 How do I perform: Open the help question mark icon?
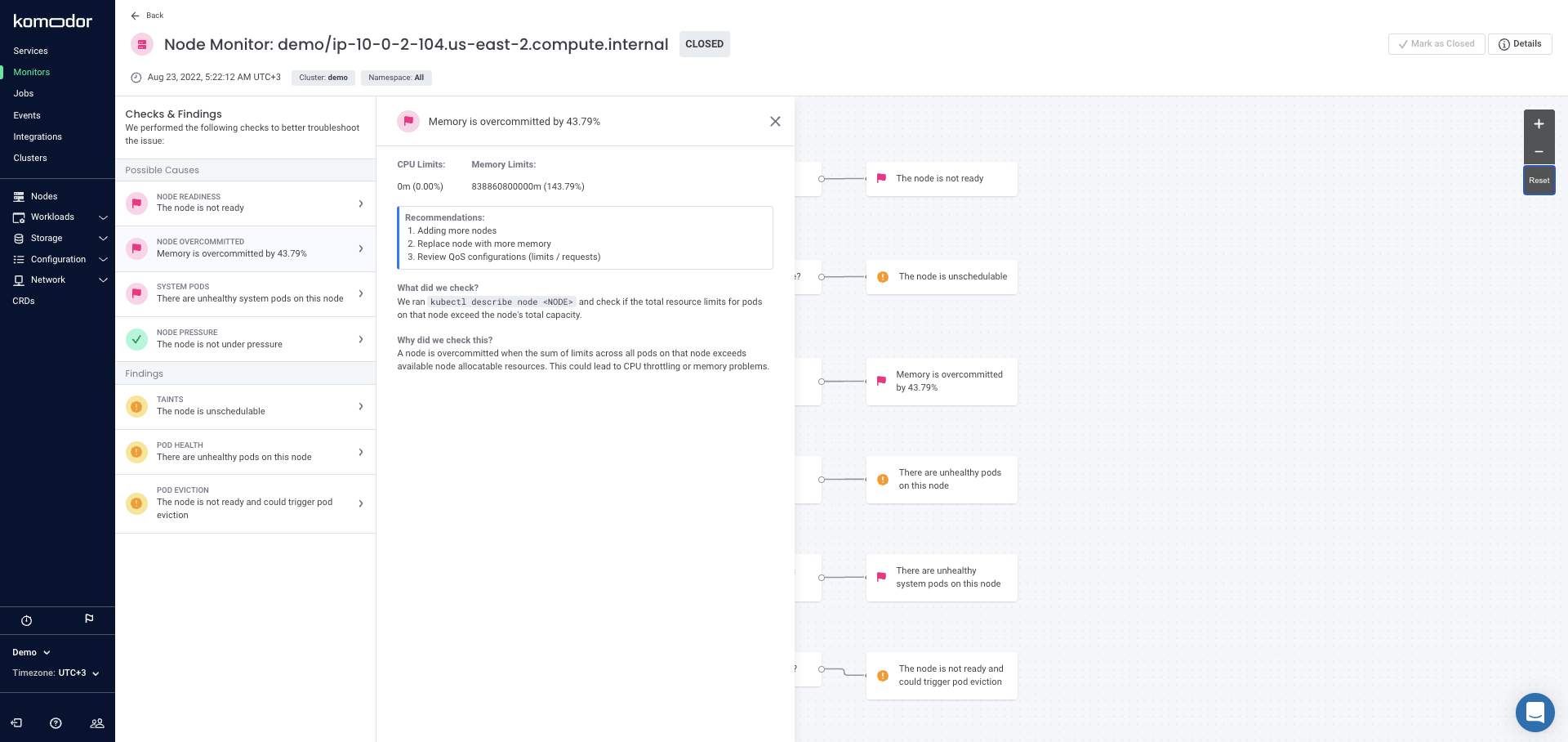pyautogui.click(x=56, y=723)
